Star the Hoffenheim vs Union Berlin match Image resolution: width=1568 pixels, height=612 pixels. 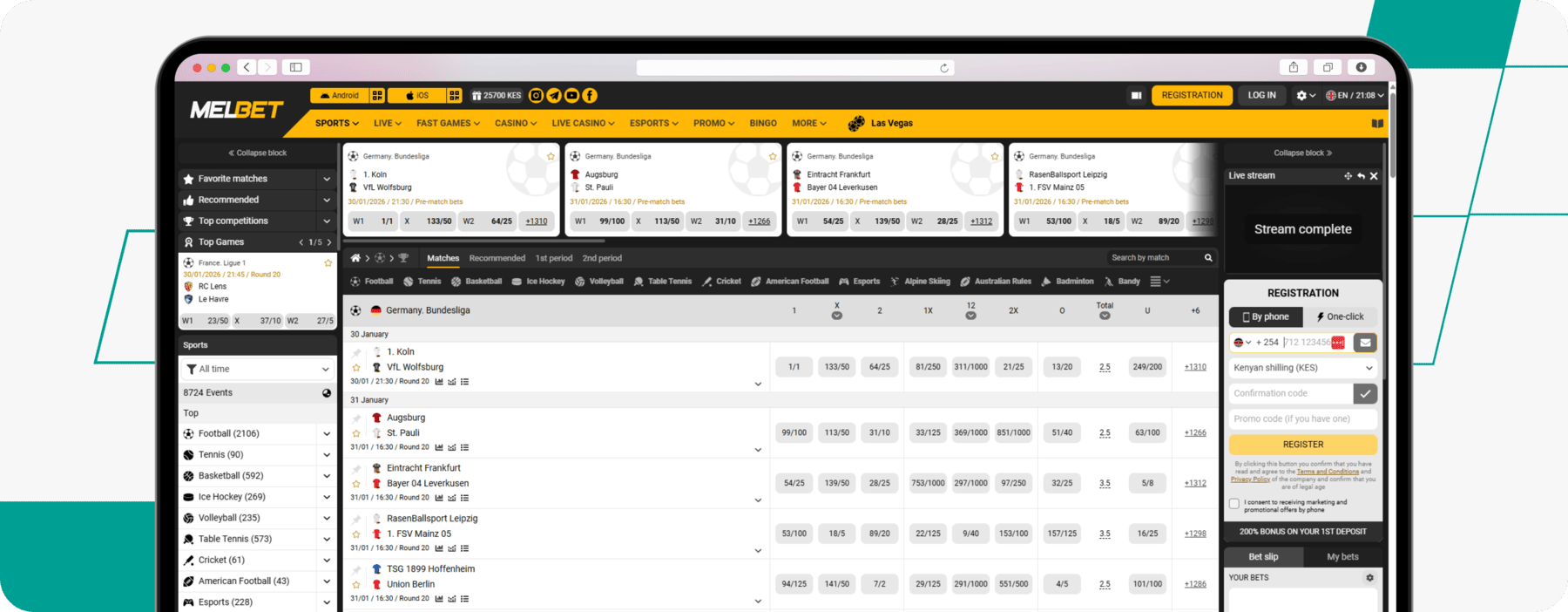356,585
